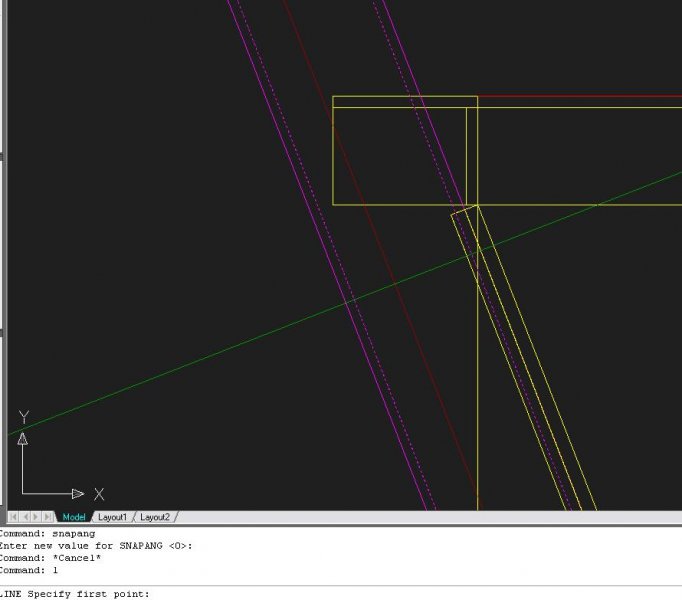Select the horizontal red line at top right
Image resolution: width=682 pixels, height=600 pixels.
pos(580,96)
